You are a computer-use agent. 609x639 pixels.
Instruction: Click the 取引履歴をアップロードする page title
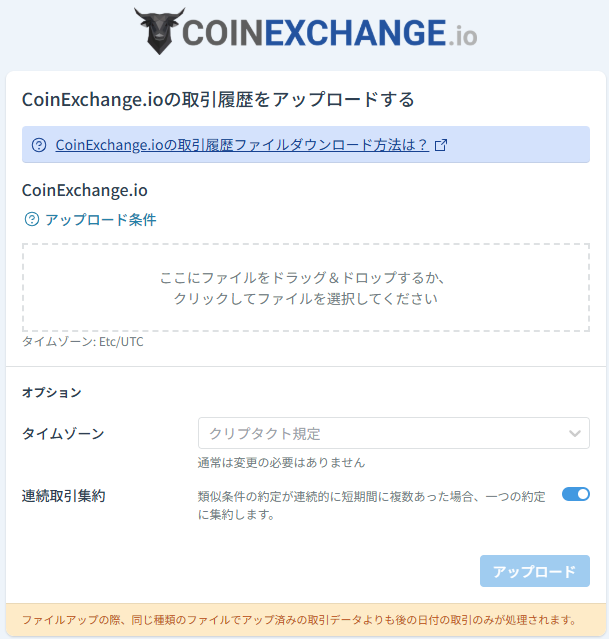click(x=218, y=99)
